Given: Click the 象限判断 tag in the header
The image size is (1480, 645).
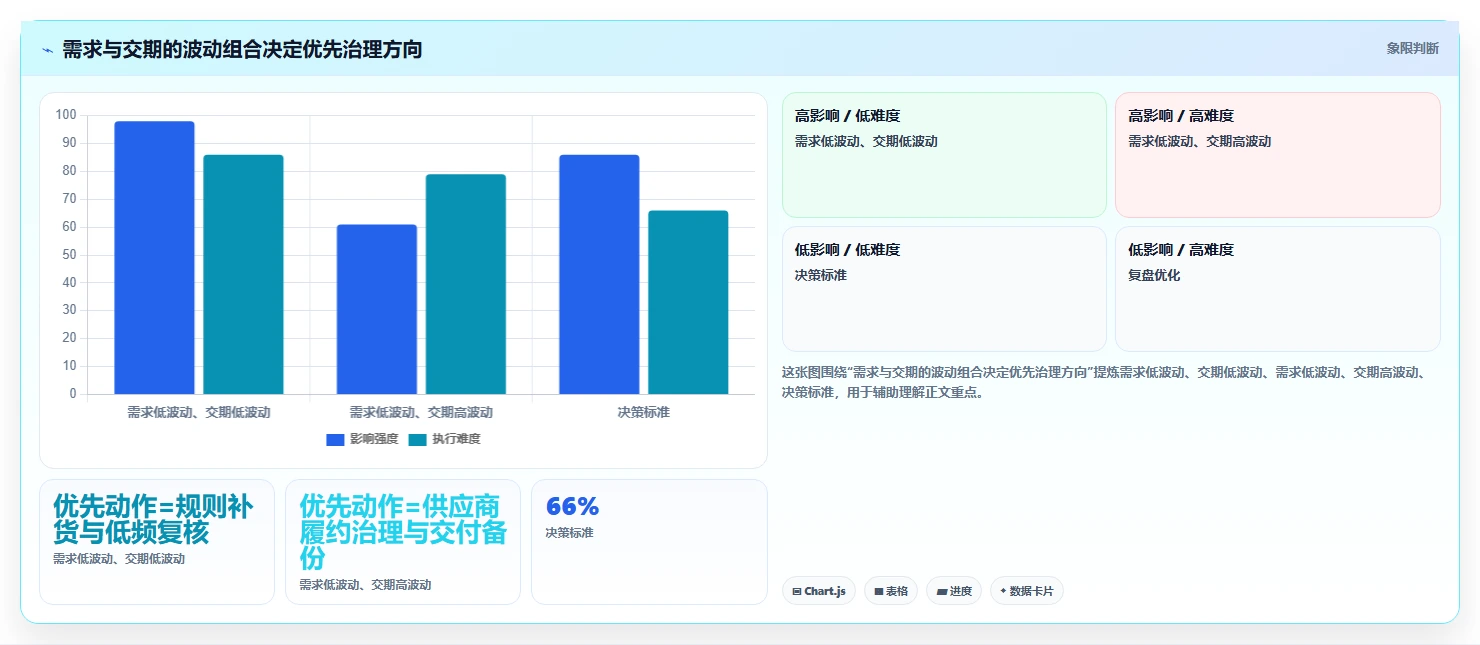Looking at the screenshot, I should coord(1412,48).
